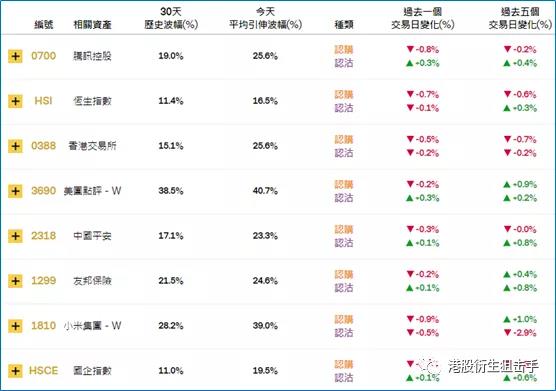Click the 小米集團 - W asset name
This screenshot has height=391, width=556.
point(92,326)
